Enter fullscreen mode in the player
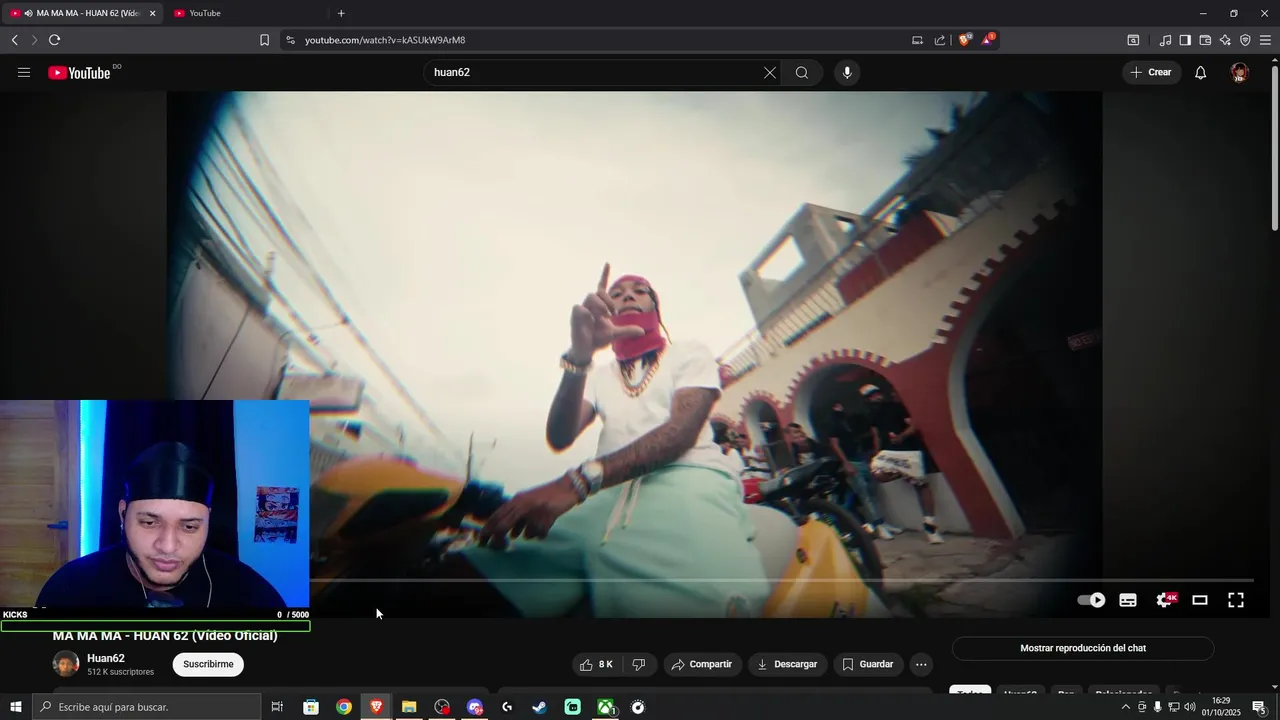 pyautogui.click(x=1236, y=600)
